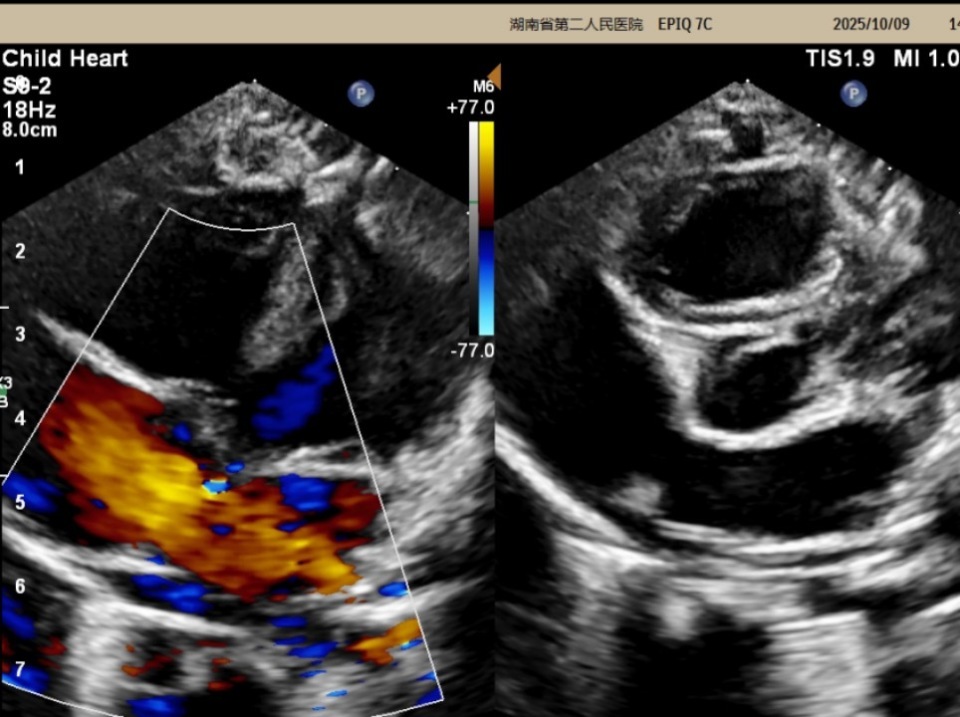The width and height of the screenshot is (960, 717).
Task: Click the left image P orientation marker
Action: click(x=361, y=94)
